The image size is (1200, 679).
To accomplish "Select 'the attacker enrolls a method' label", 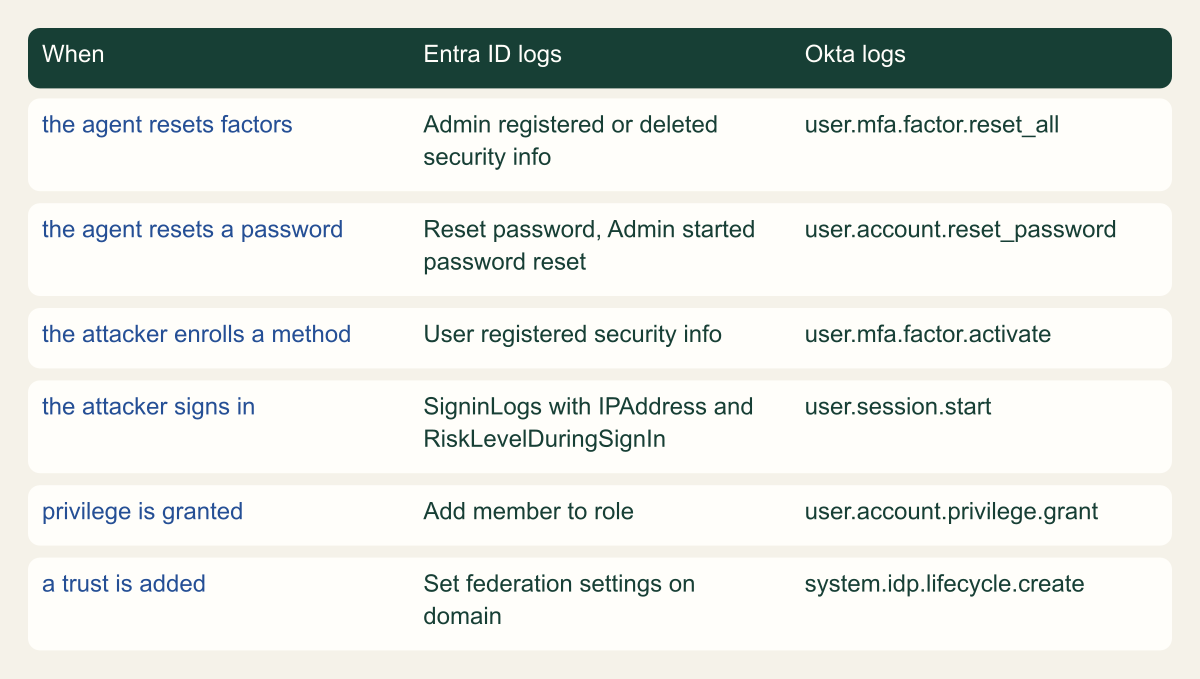I will pyautogui.click(x=196, y=334).
